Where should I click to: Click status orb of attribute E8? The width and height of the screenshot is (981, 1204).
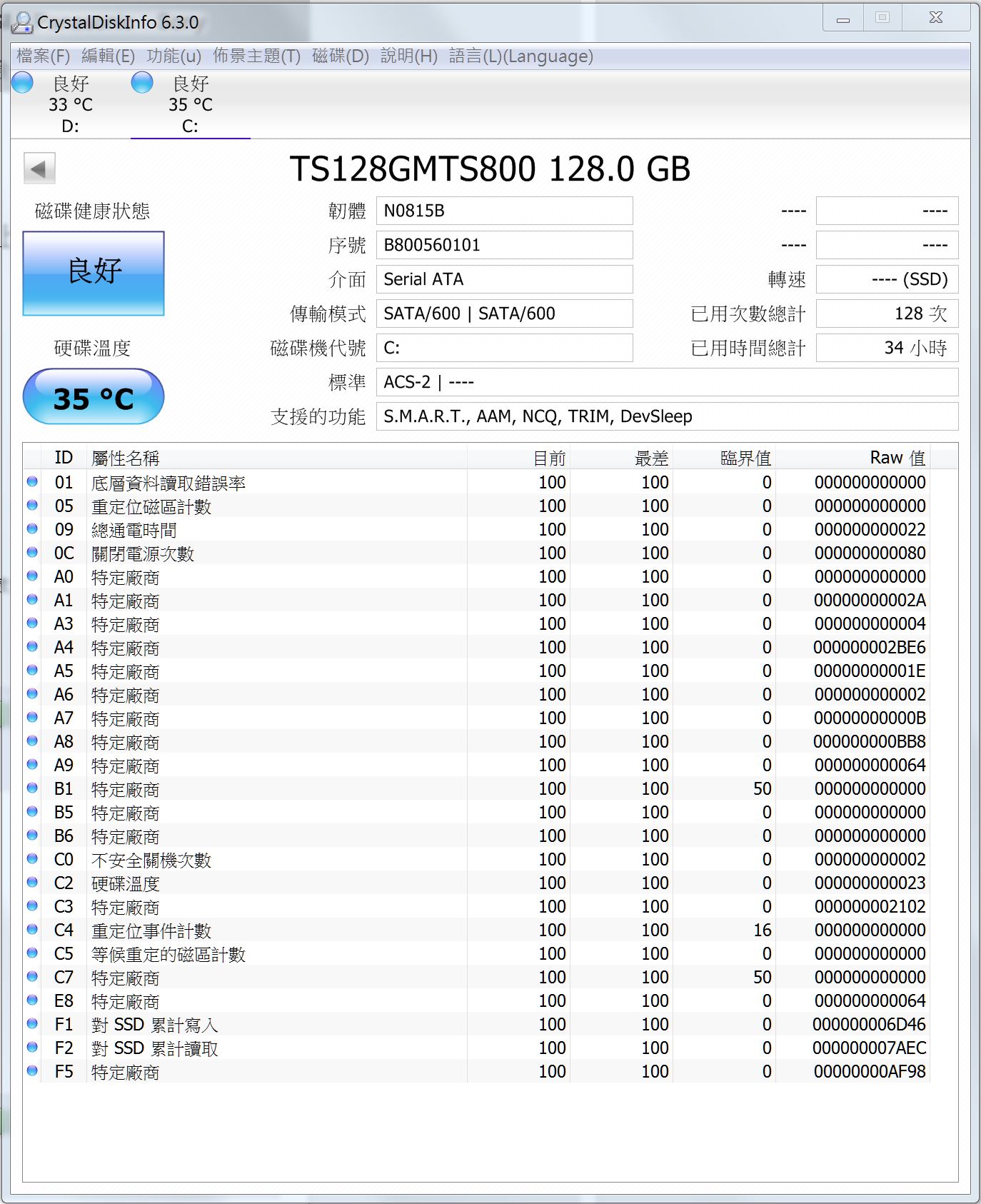click(32, 1000)
